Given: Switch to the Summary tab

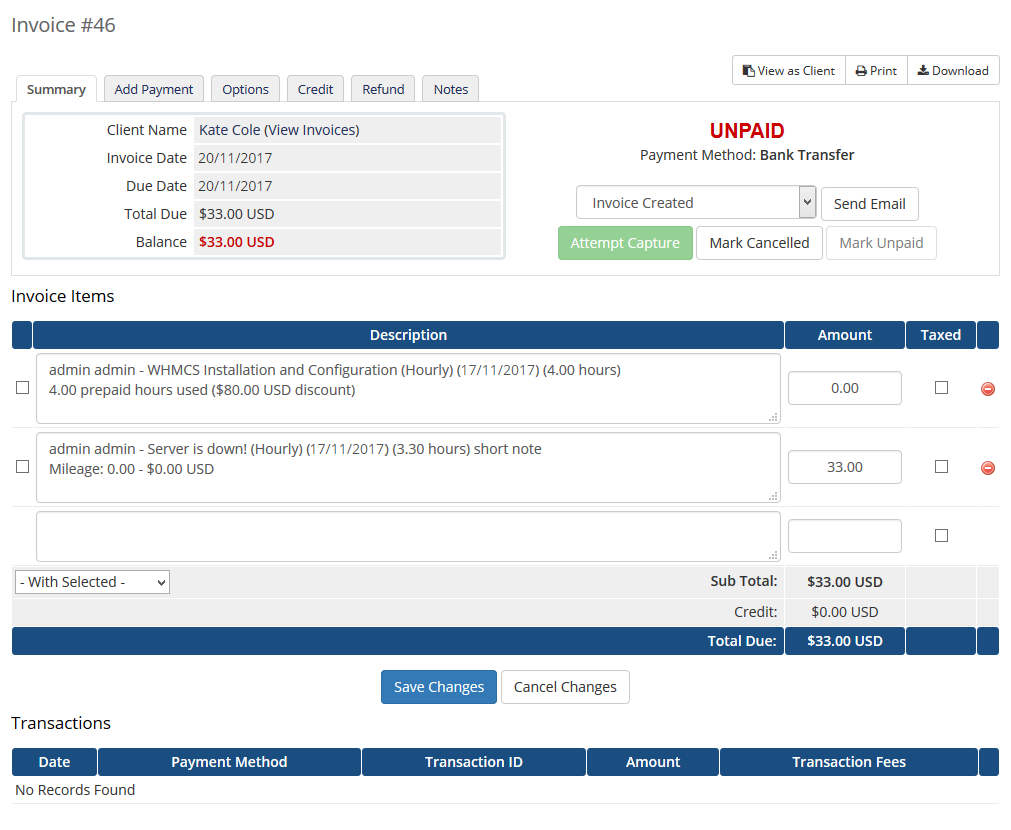Looking at the screenshot, I should pos(56,89).
